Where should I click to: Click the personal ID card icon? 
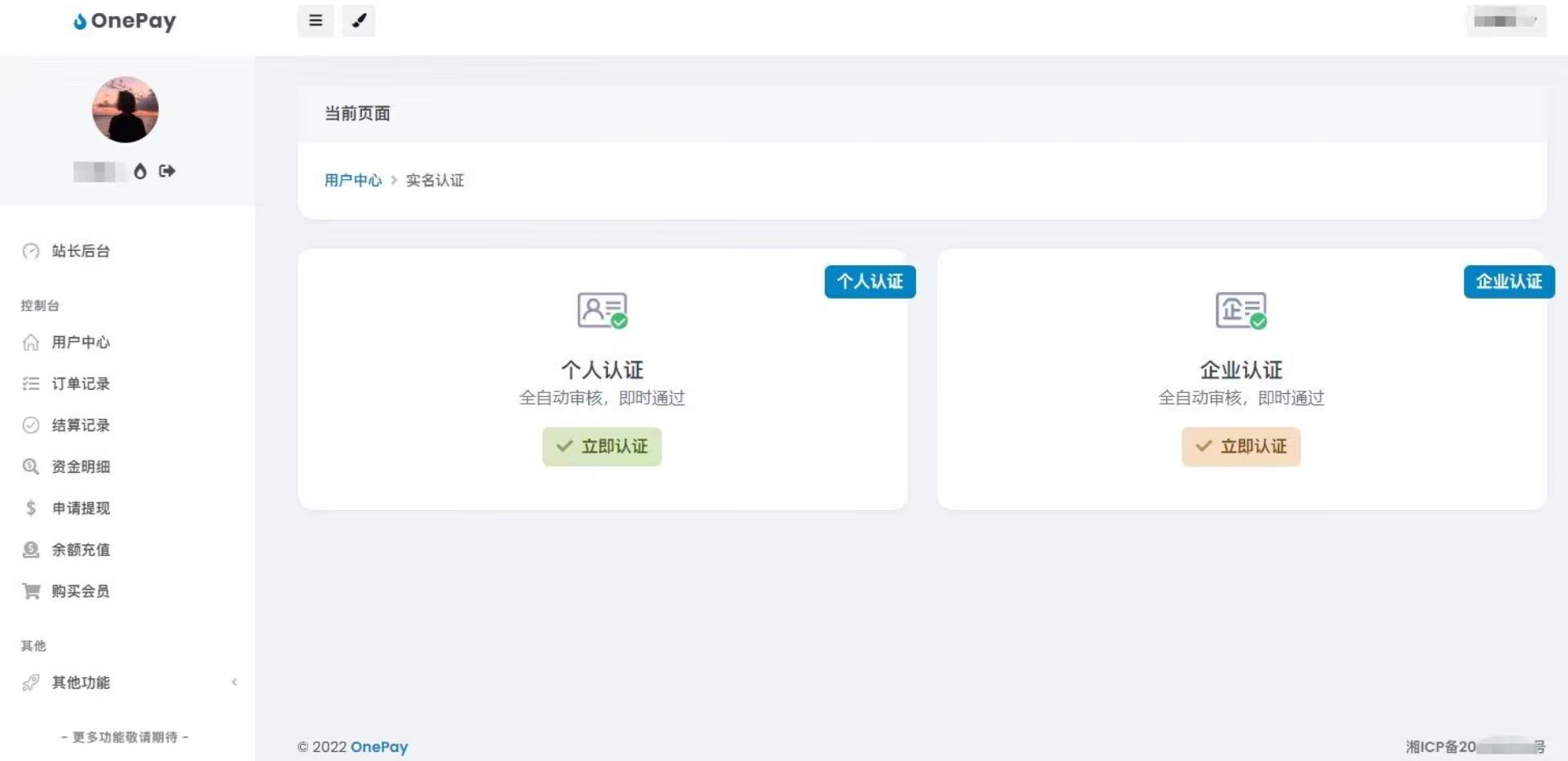click(602, 310)
